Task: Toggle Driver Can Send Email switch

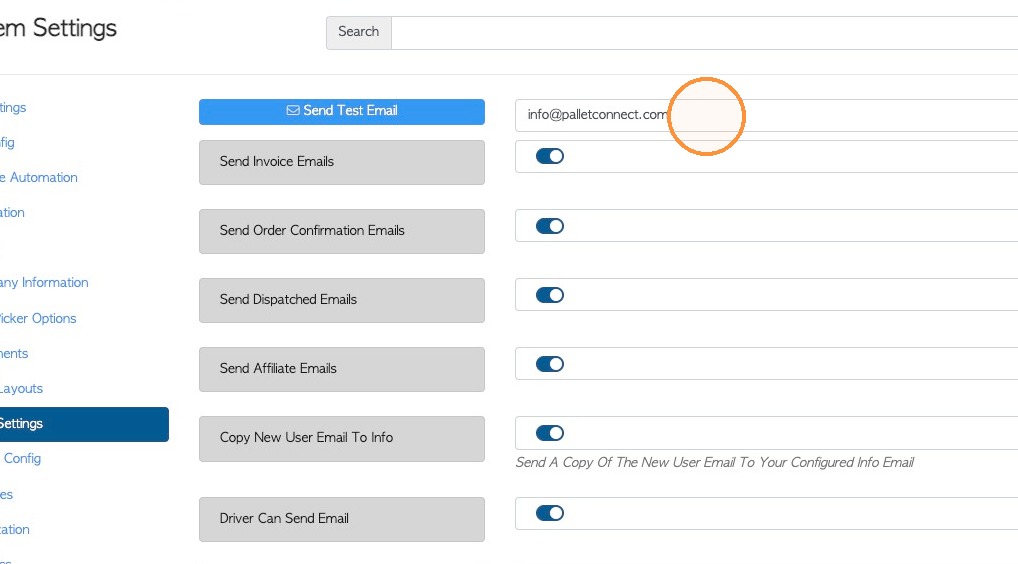Action: point(550,513)
